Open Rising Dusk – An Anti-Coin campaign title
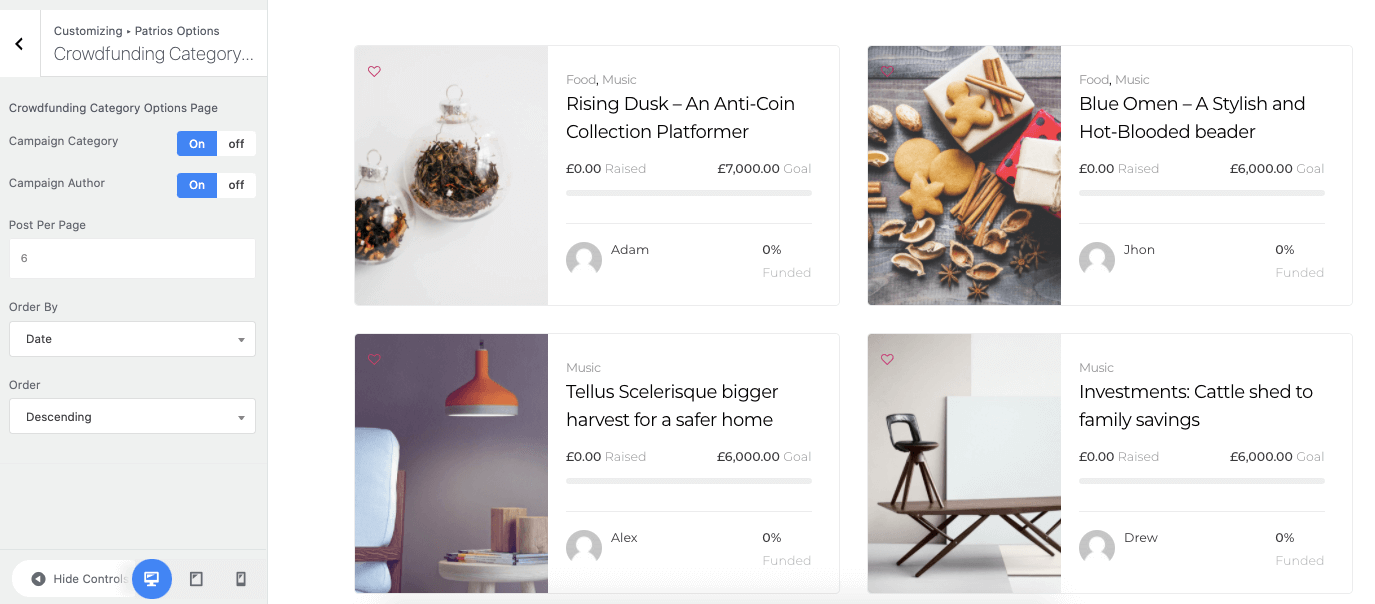 [x=680, y=117]
